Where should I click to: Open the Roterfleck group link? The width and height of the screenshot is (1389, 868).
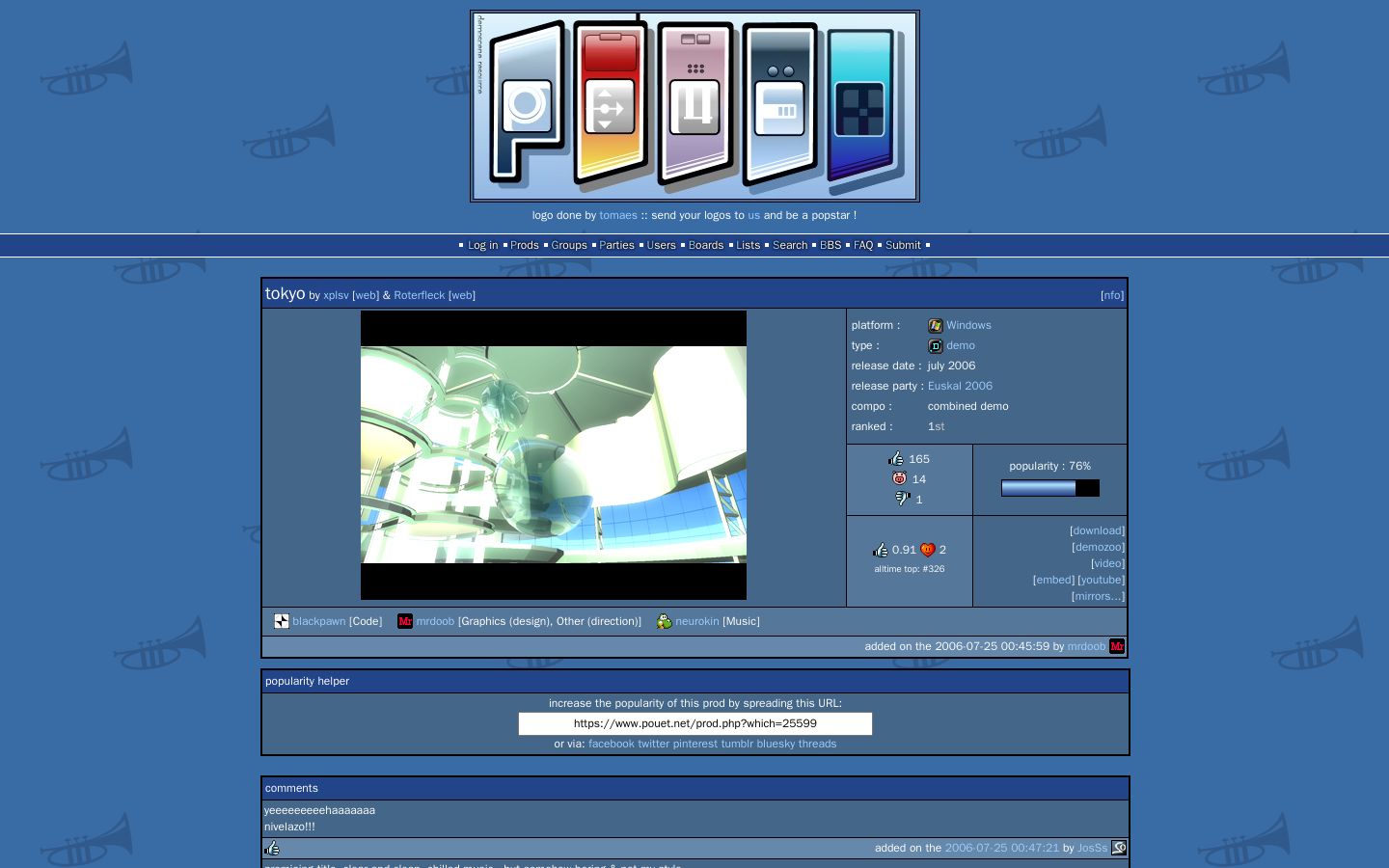420,295
